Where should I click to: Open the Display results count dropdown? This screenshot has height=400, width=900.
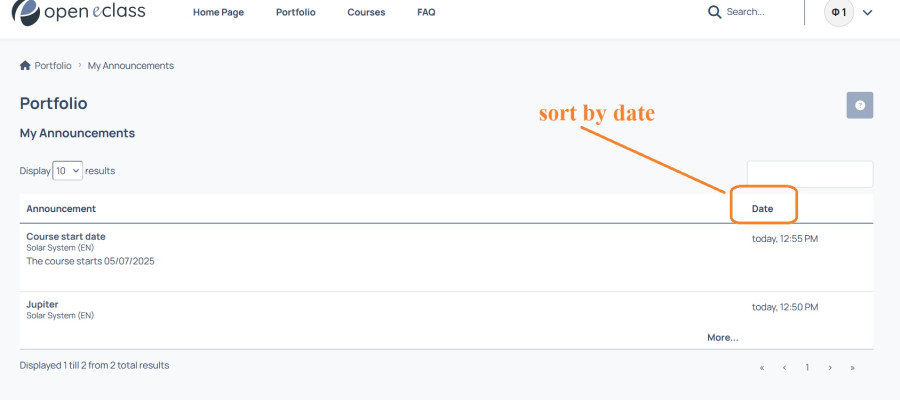(x=68, y=170)
